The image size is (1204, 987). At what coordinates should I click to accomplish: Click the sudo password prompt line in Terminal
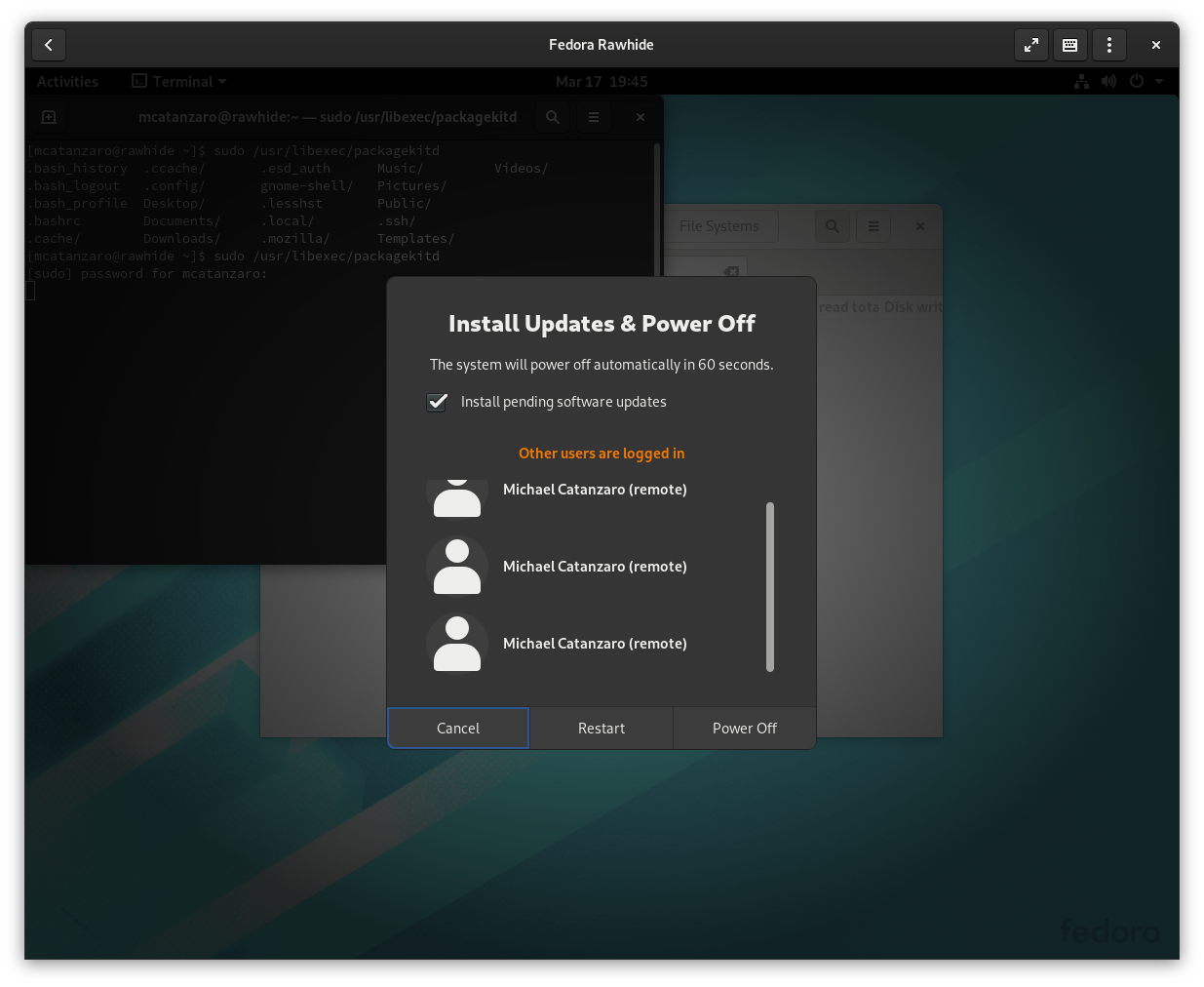[147, 274]
